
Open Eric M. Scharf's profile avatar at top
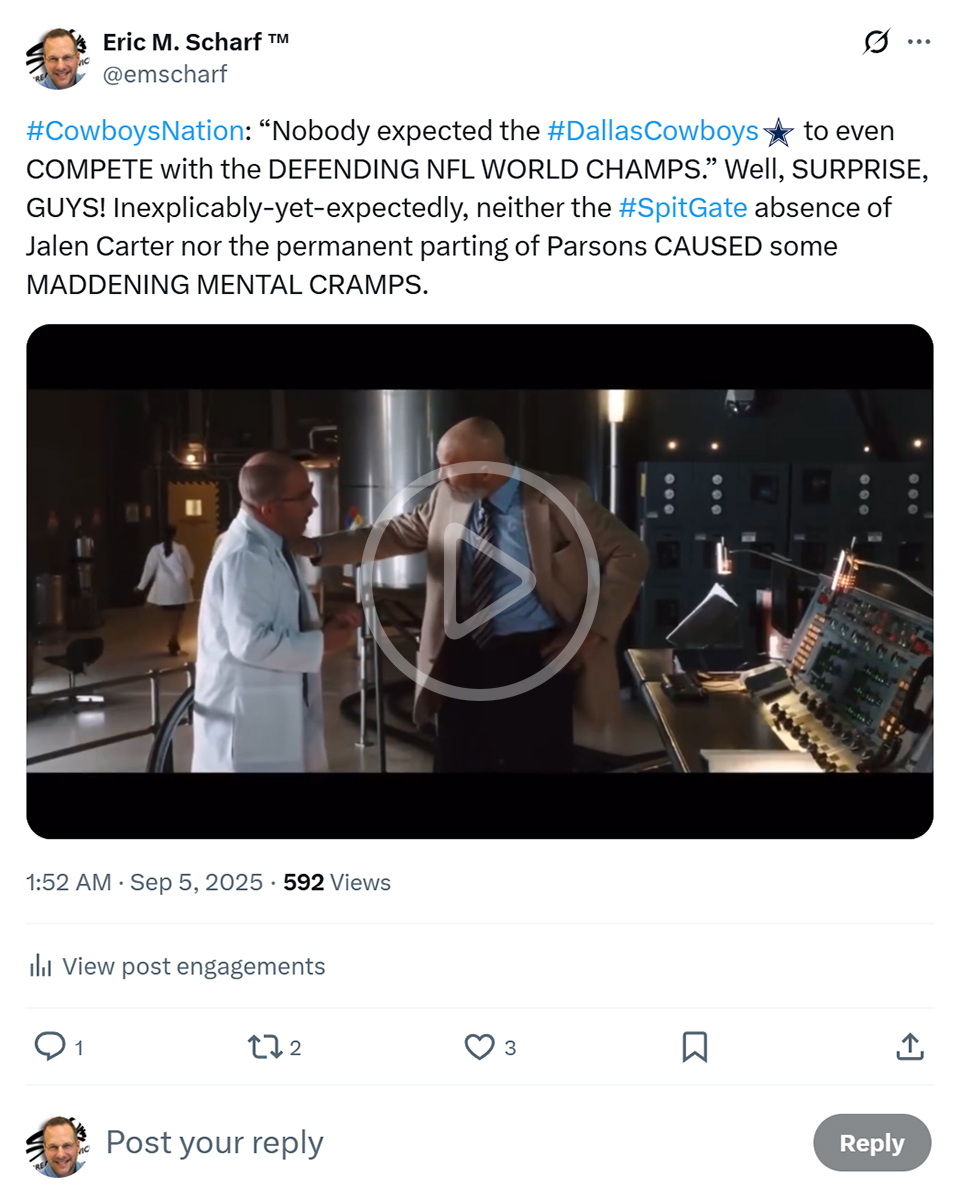(x=57, y=58)
